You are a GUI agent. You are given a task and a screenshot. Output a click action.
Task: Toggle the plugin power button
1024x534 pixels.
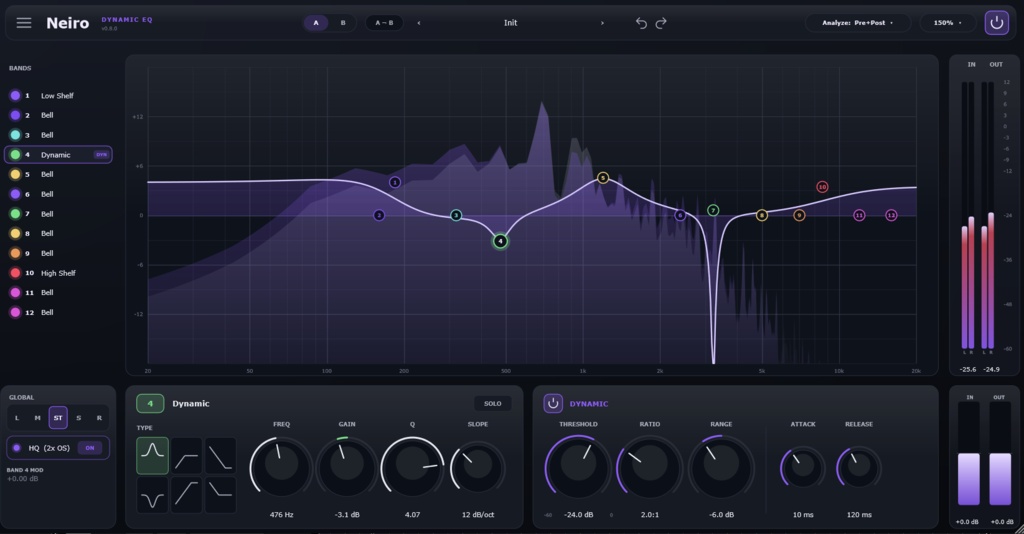coord(996,23)
